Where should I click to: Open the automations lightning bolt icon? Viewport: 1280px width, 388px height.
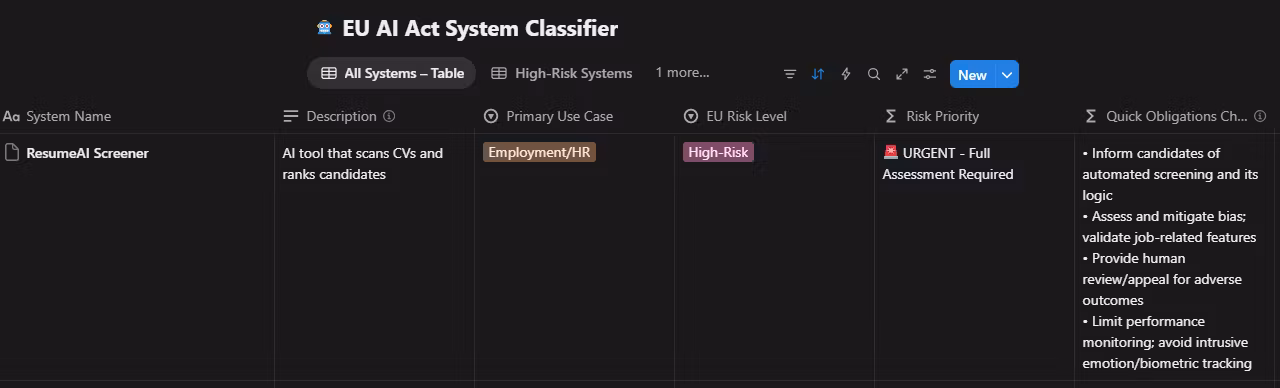(x=846, y=74)
